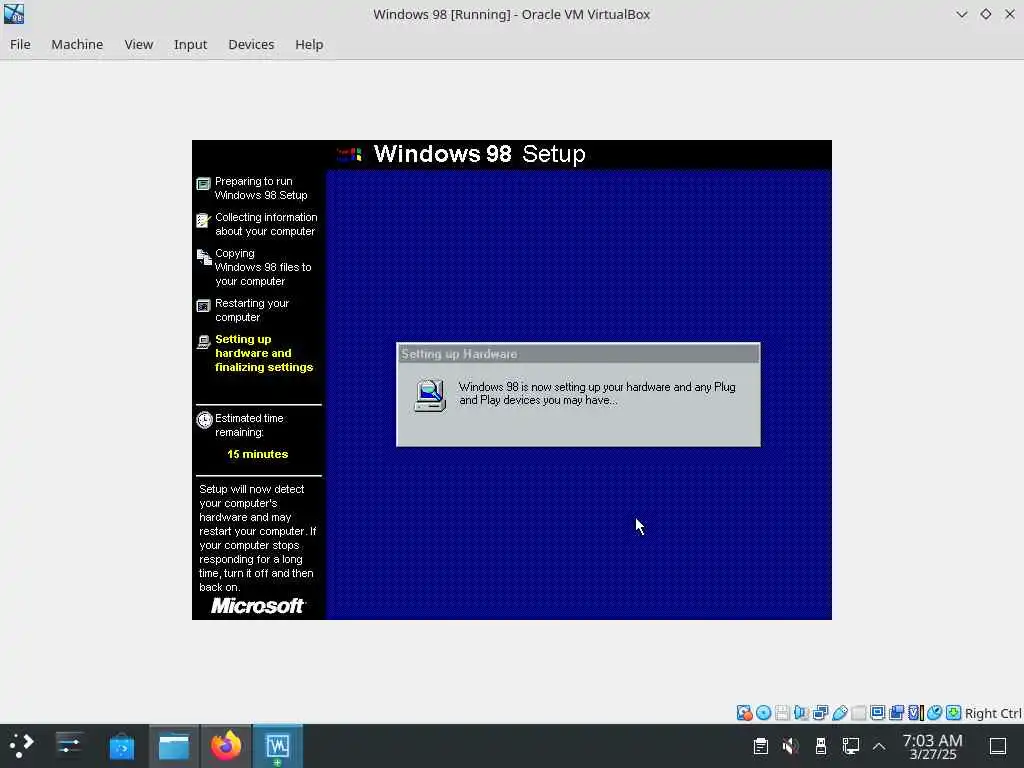Click the Windows flag logo in Setup header

pos(349,154)
